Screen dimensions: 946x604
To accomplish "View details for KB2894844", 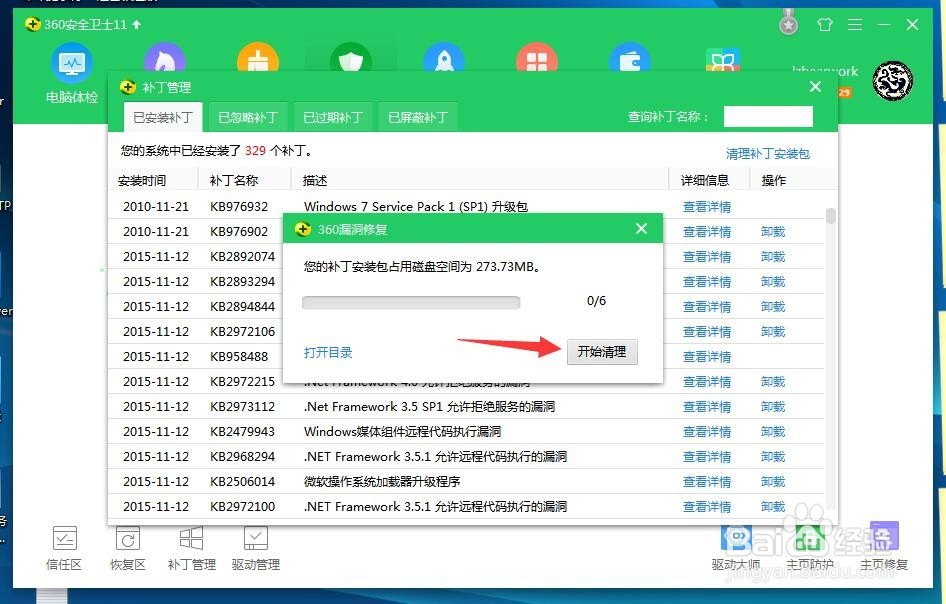I will click(706, 307).
